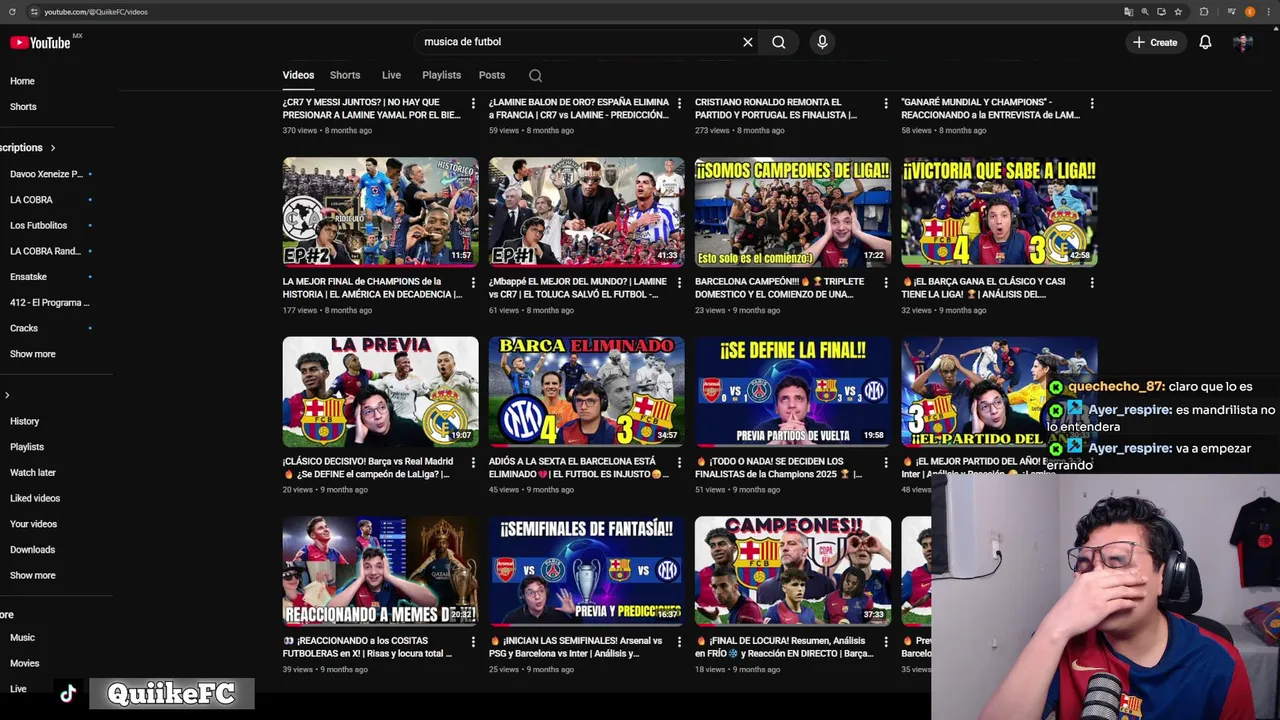
Task: Click the search magnifier button
Action: [778, 42]
